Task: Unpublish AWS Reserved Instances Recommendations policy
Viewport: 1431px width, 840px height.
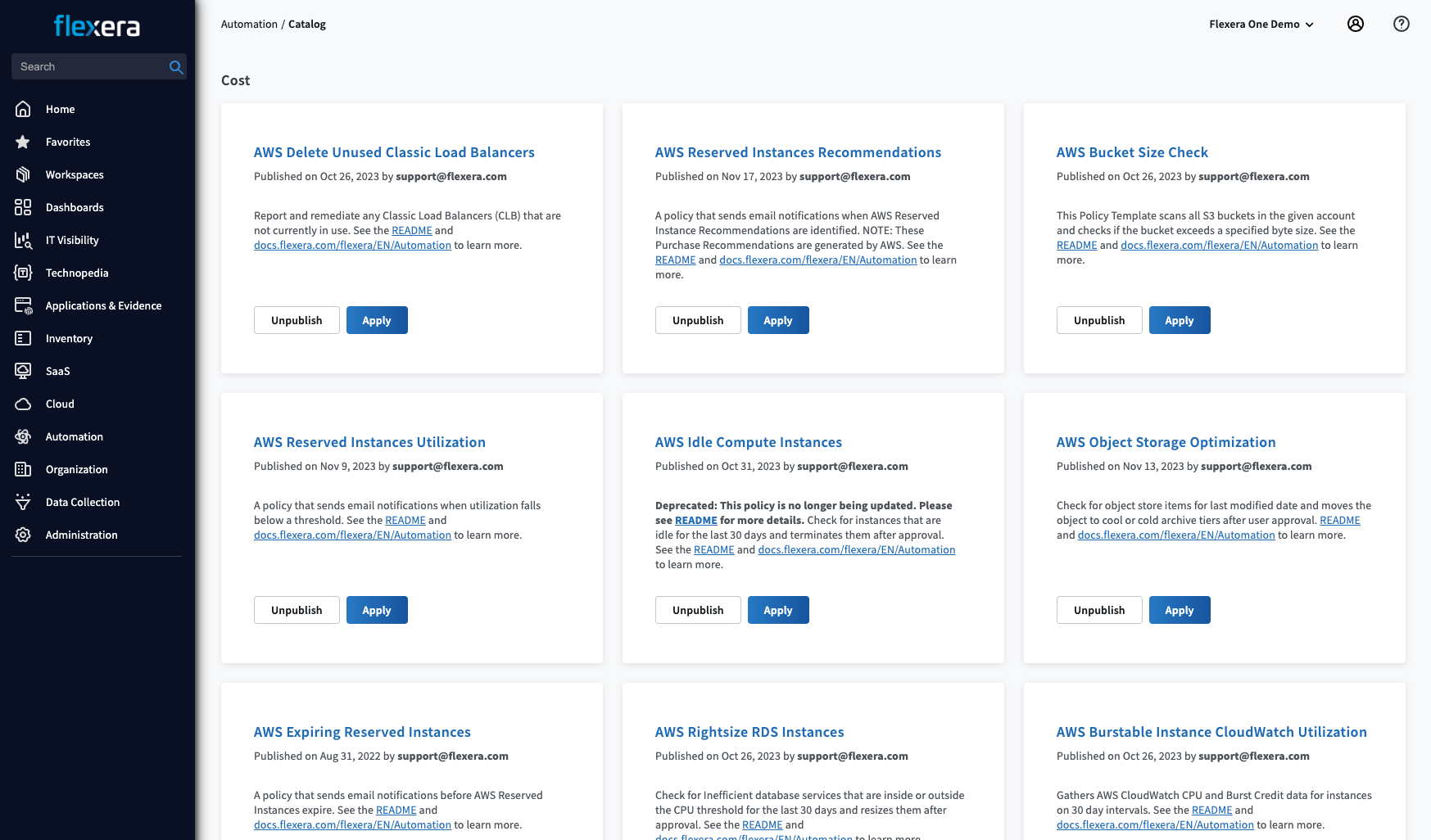Action: coord(697,320)
